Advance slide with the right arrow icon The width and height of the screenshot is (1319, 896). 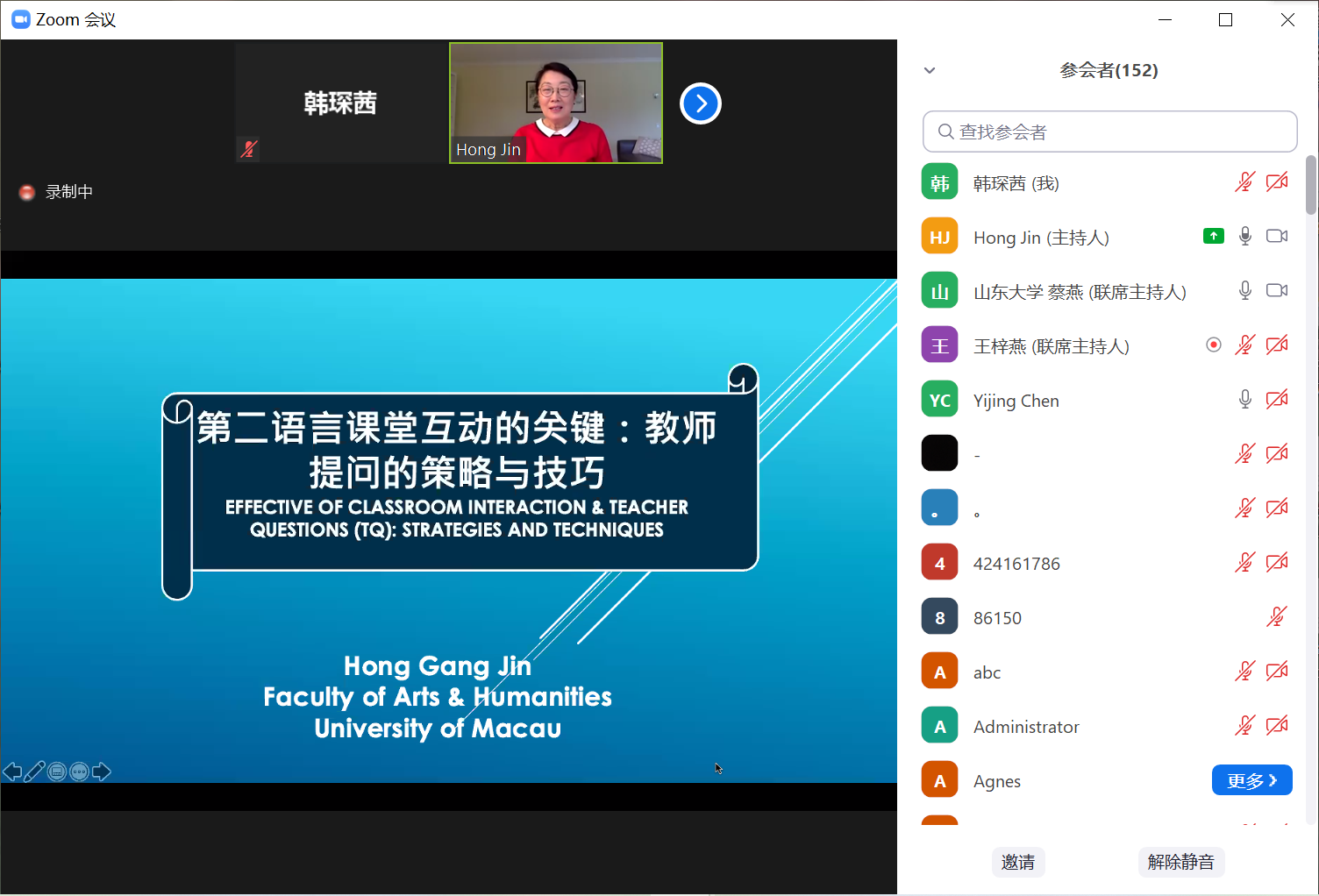click(102, 772)
